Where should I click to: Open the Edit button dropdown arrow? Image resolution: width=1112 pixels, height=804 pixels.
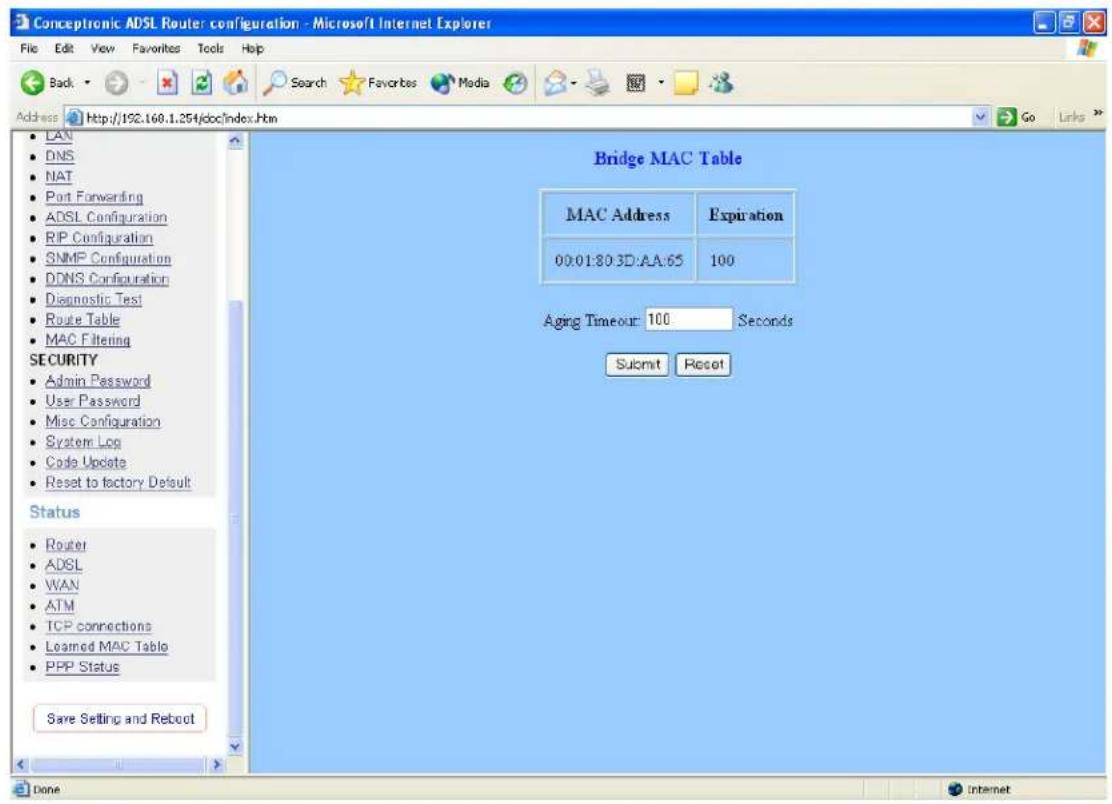point(661,83)
